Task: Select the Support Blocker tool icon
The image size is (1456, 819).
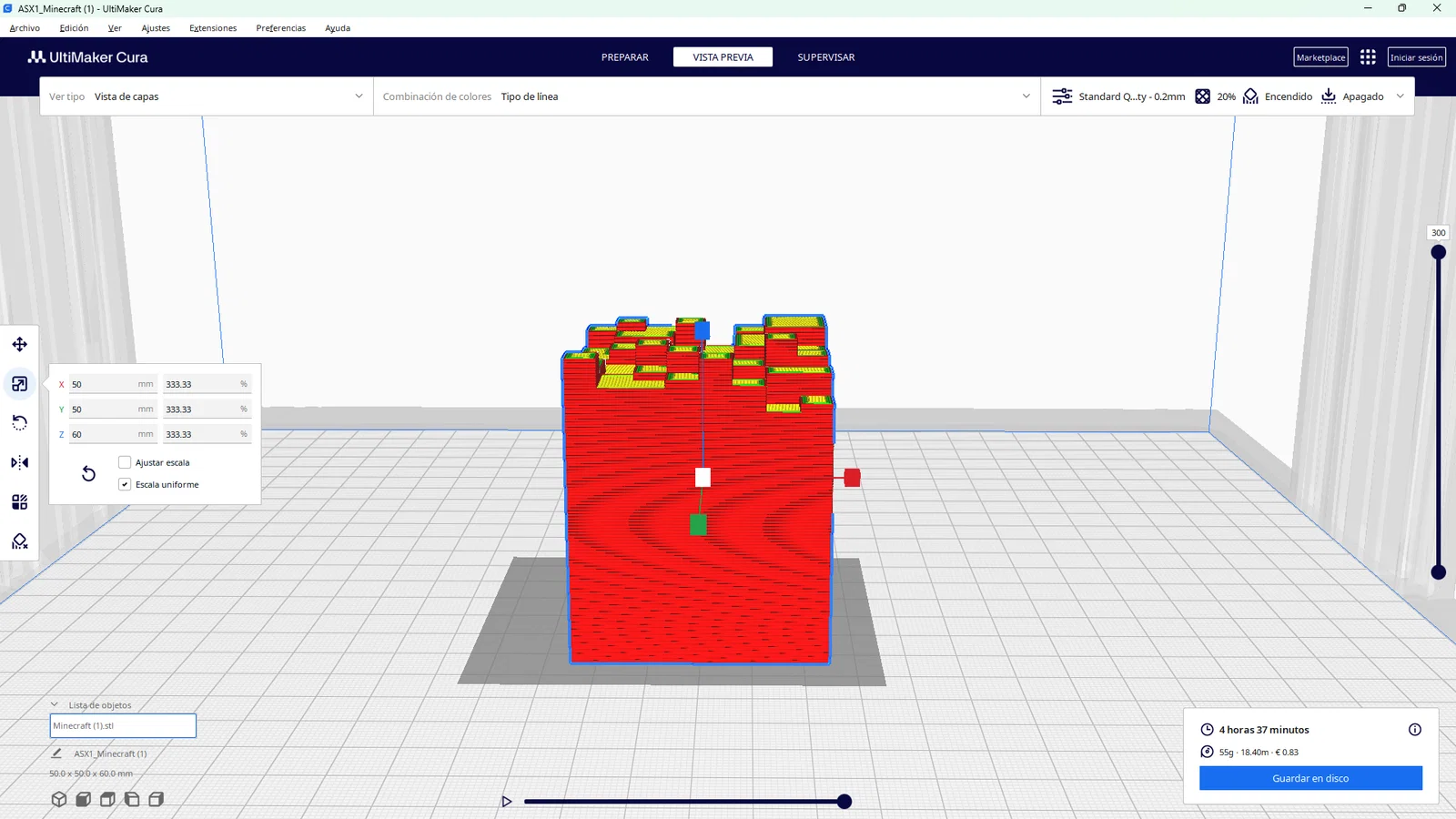Action: tap(19, 541)
